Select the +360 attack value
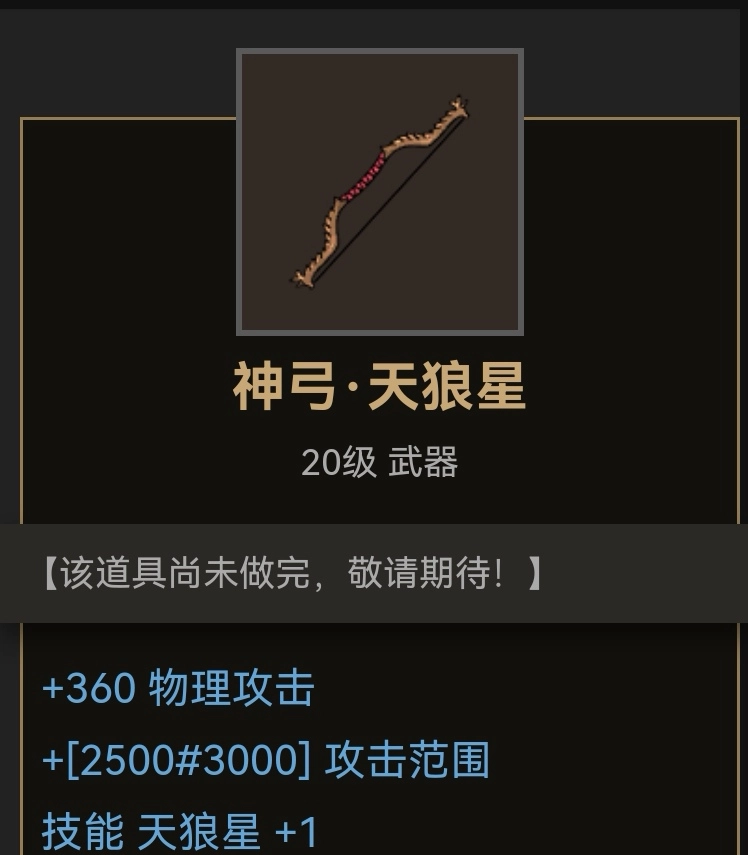 [89, 688]
